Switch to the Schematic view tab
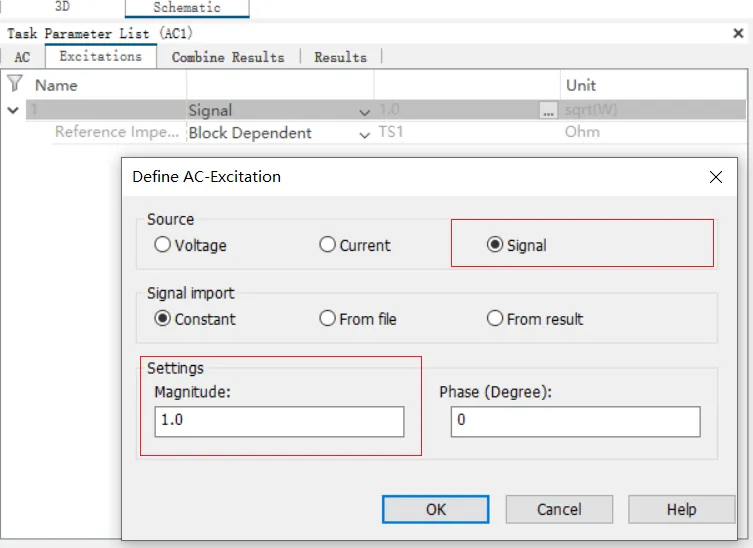 point(187,8)
